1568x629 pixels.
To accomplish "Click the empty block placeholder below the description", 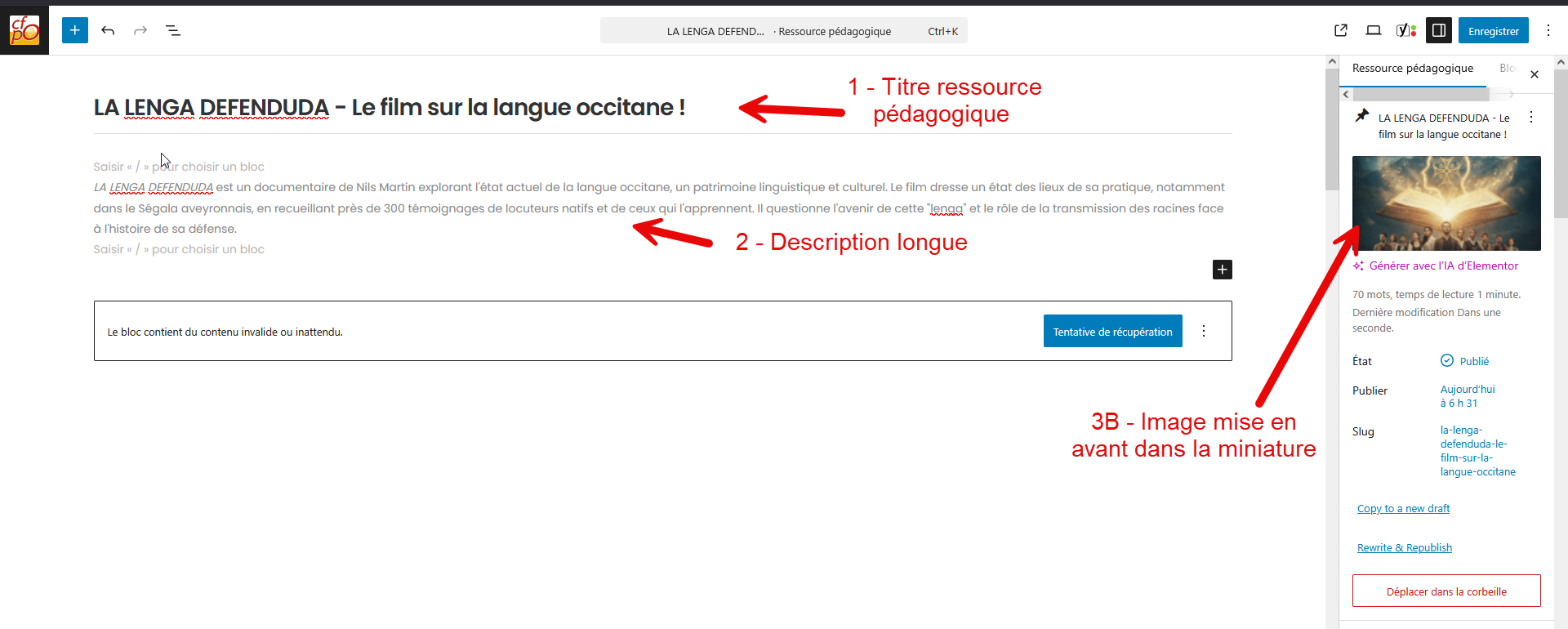I will pos(179,249).
